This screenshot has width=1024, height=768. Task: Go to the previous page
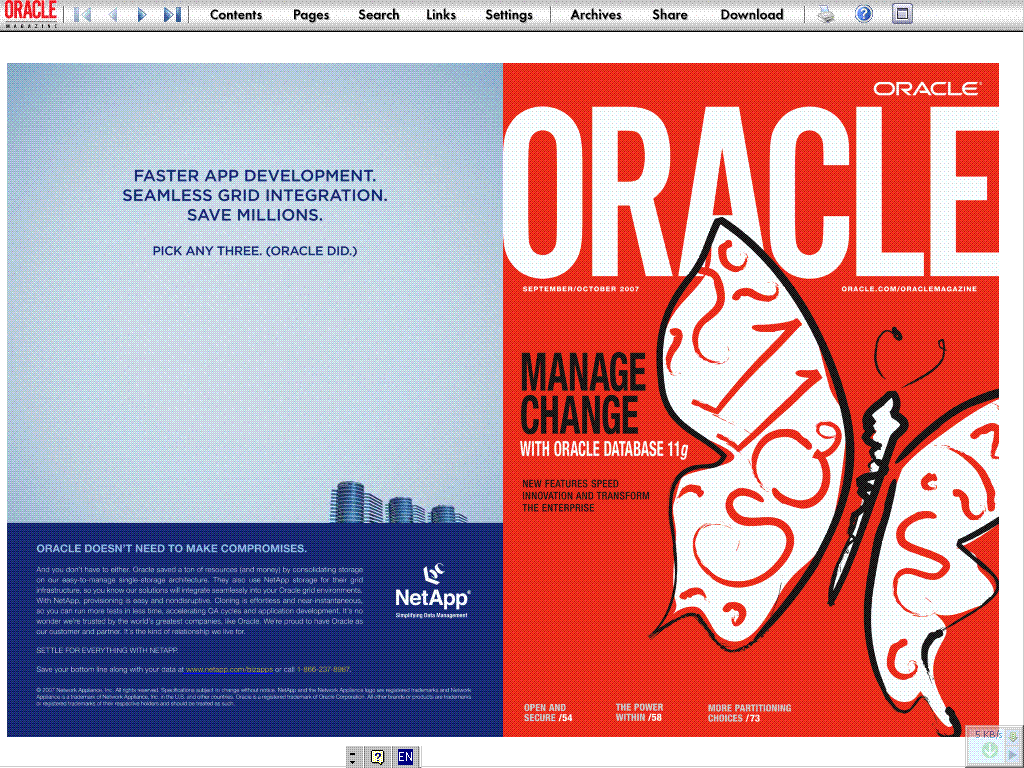tap(112, 15)
